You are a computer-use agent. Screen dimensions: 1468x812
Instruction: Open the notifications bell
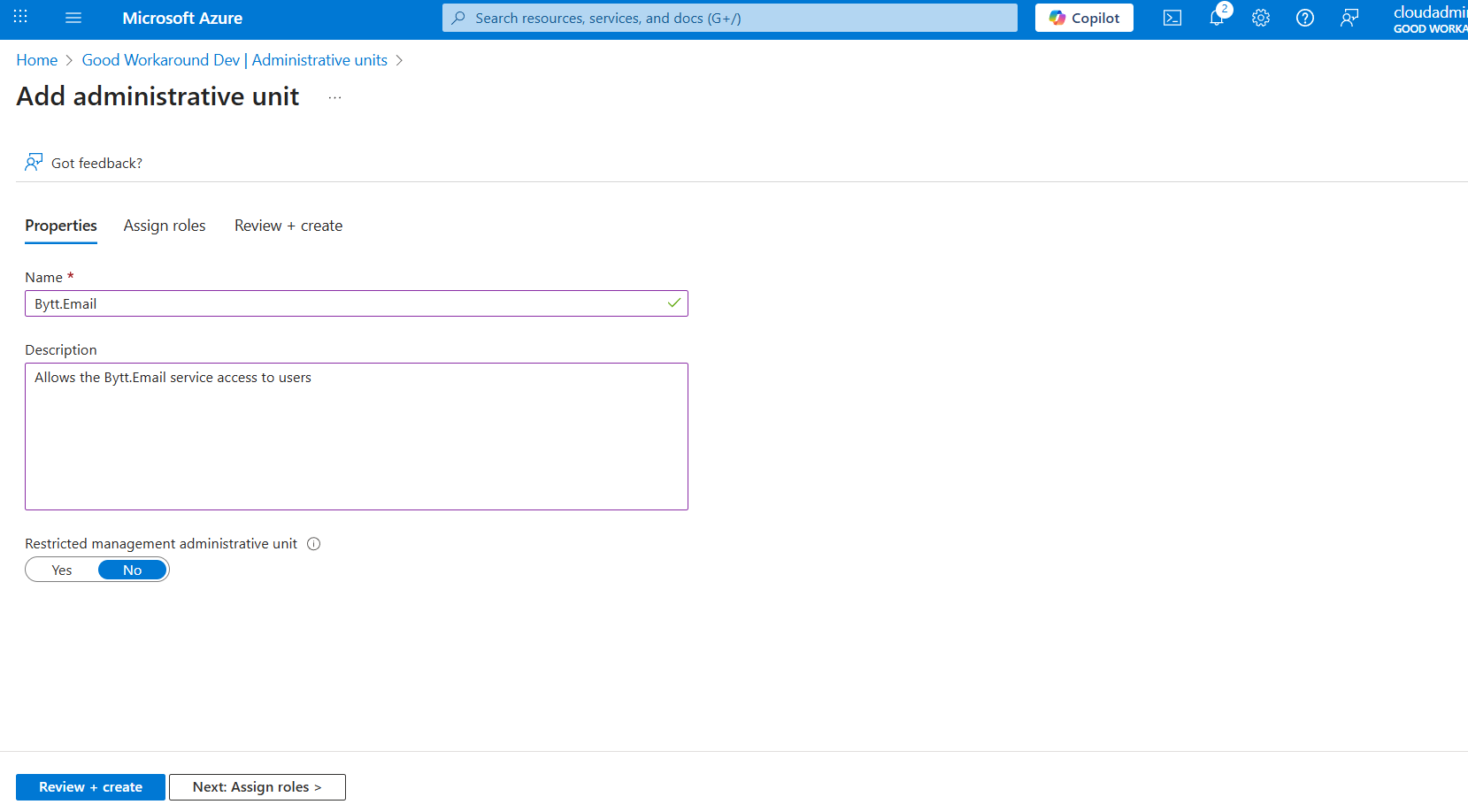point(1217,18)
